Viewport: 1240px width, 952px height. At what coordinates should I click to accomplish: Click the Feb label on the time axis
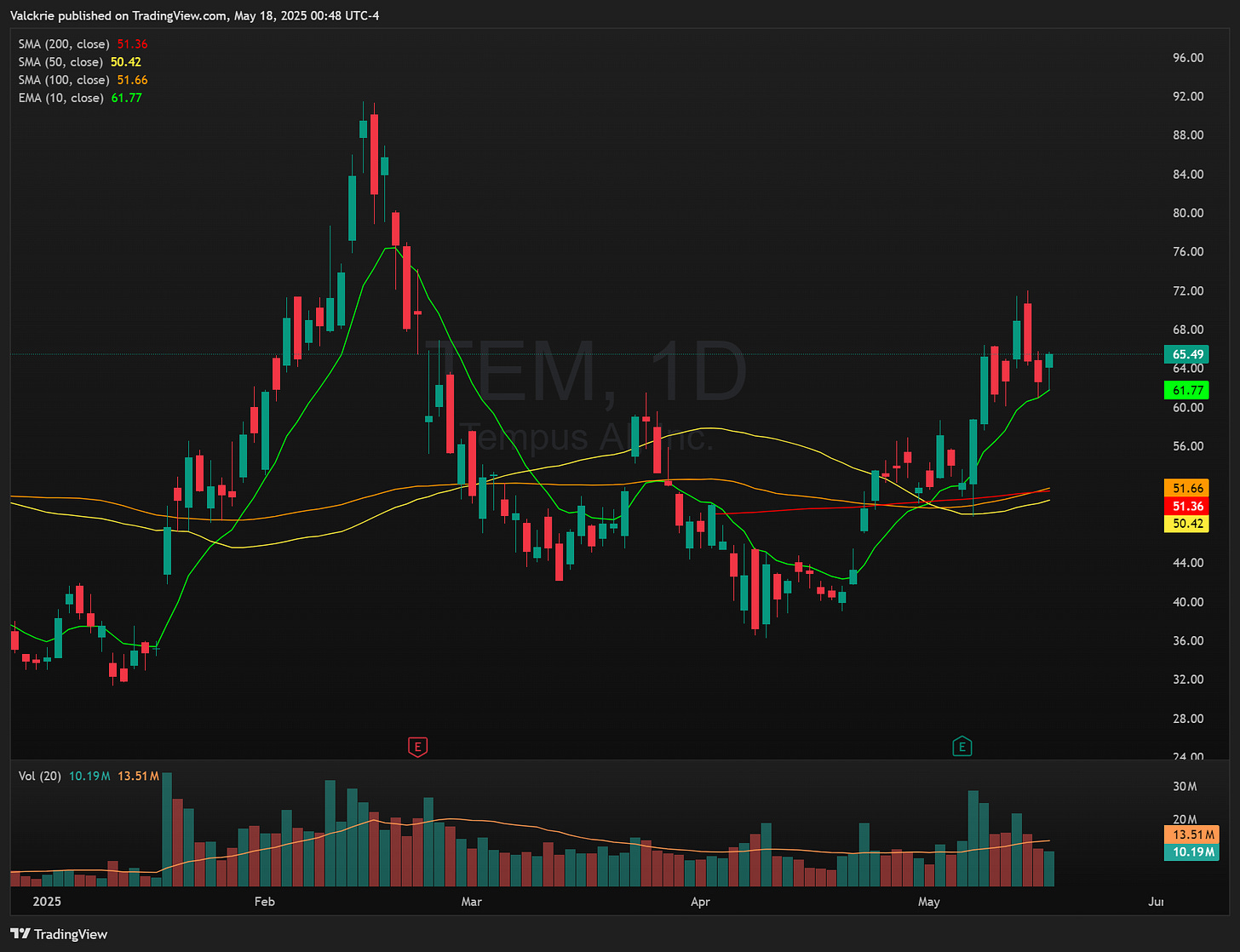tap(265, 902)
